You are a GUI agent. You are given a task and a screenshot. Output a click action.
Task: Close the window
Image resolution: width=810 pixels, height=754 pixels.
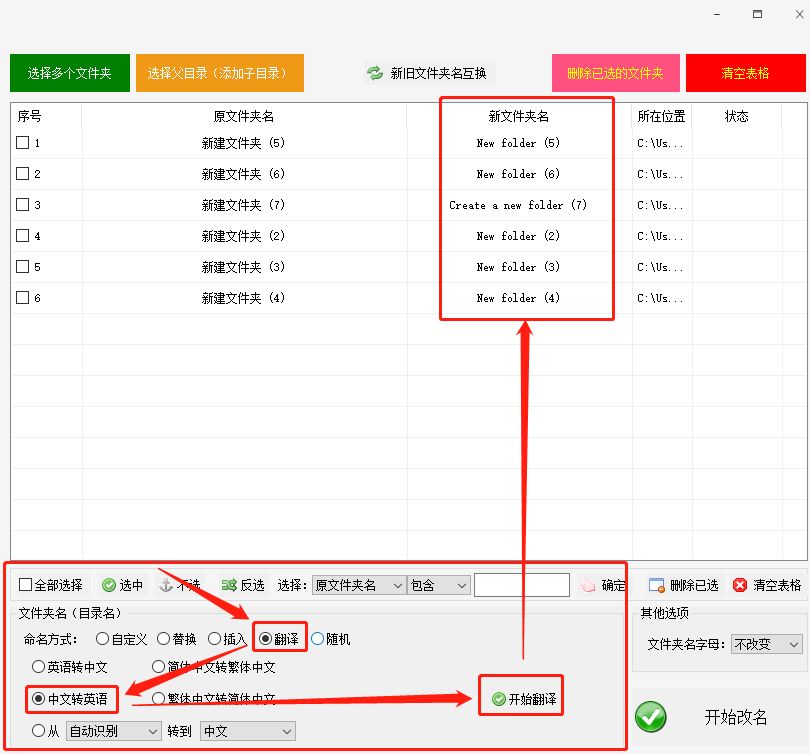(x=799, y=14)
